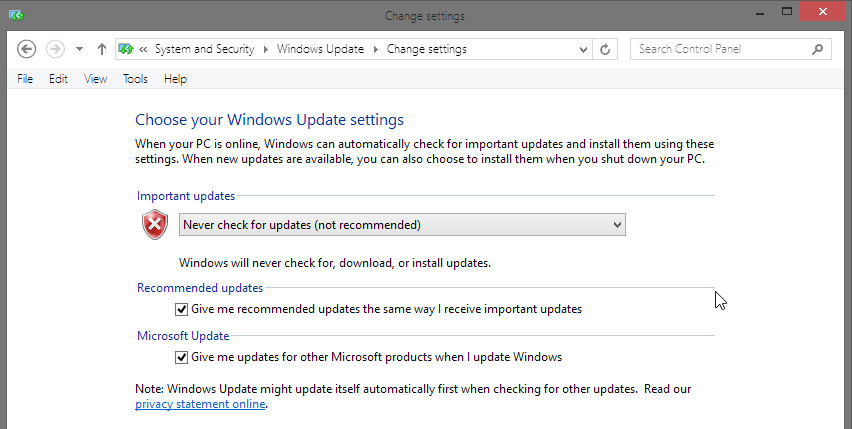The height and width of the screenshot is (429, 852).
Task: Click the Search Control Panel field
Action: (720, 49)
